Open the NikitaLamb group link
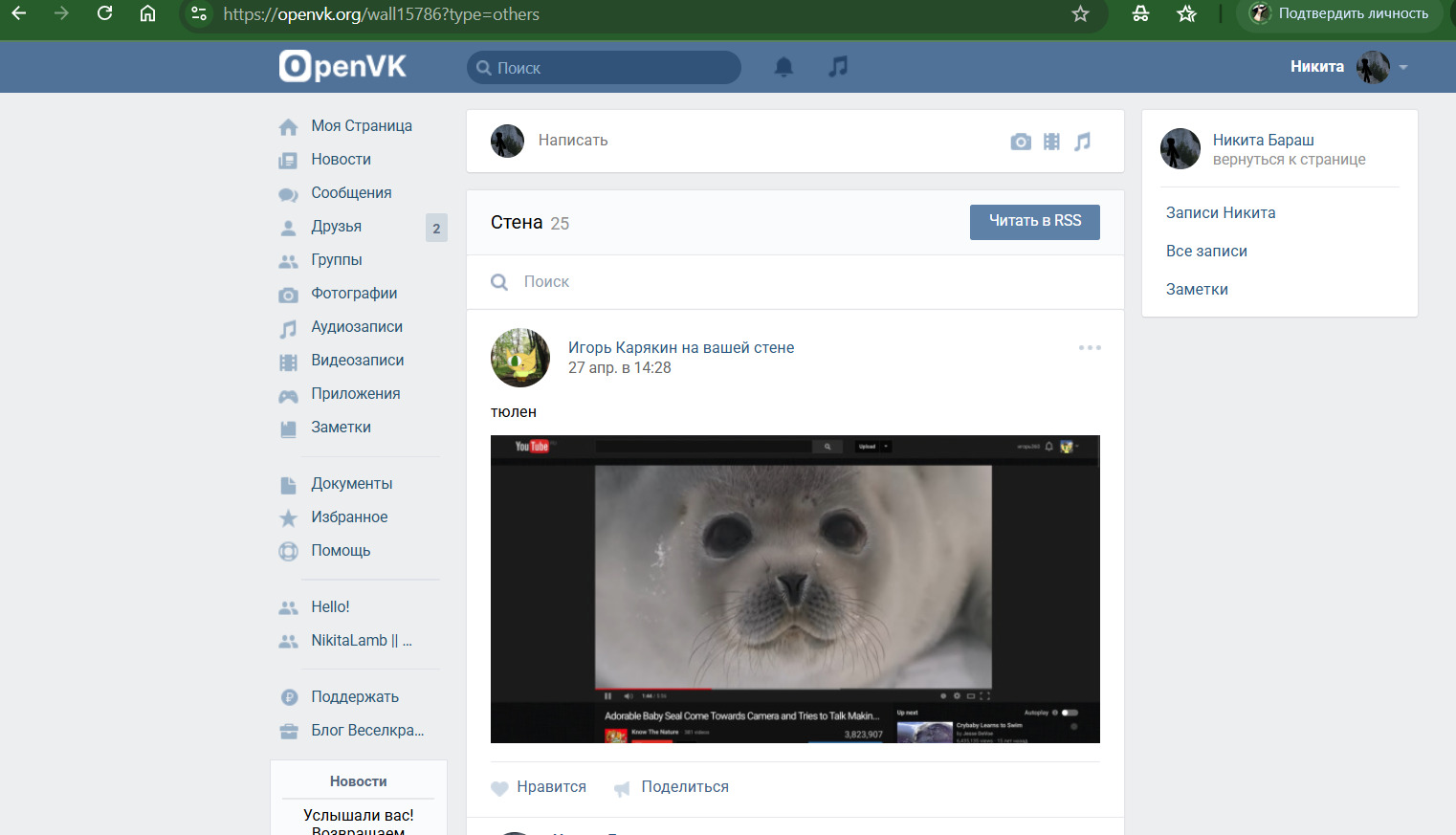The width and height of the screenshot is (1456, 835). tap(362, 640)
